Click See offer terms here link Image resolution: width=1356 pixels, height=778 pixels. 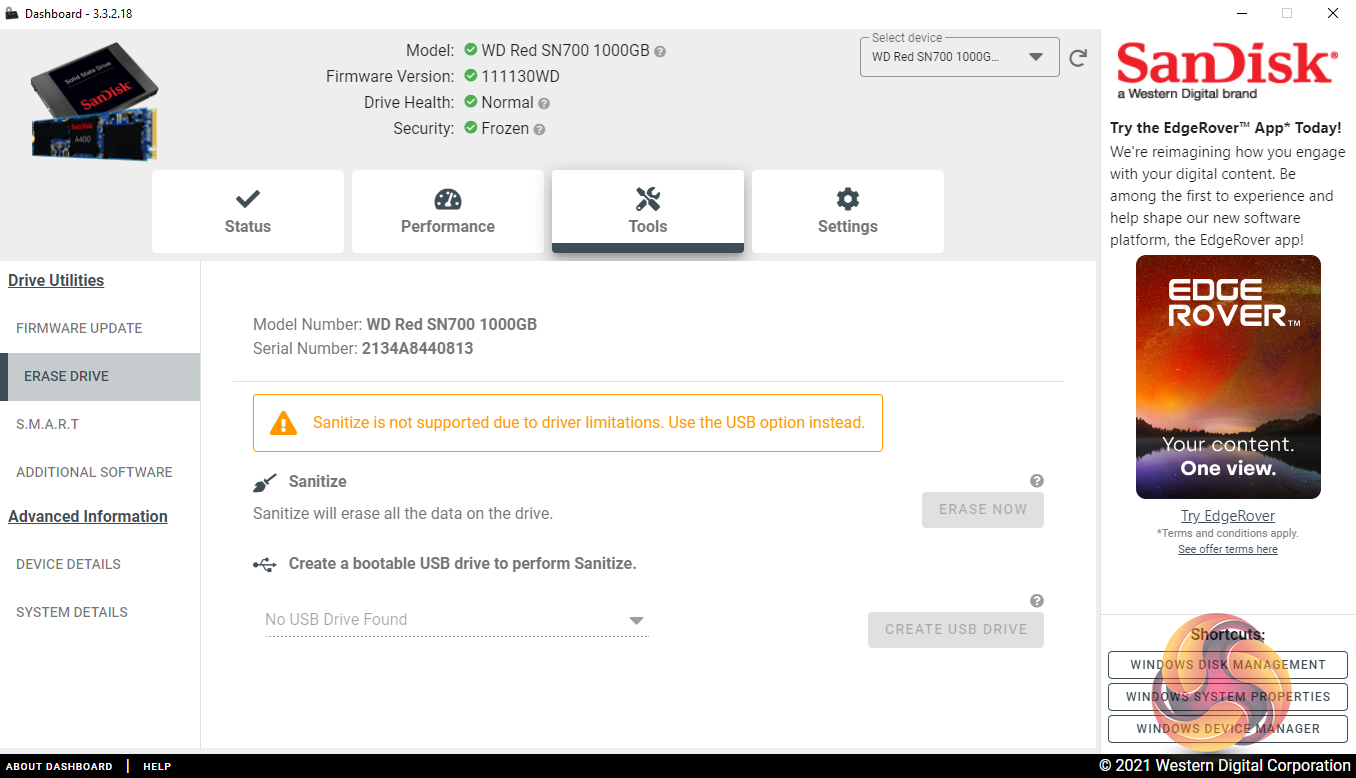pos(1228,549)
